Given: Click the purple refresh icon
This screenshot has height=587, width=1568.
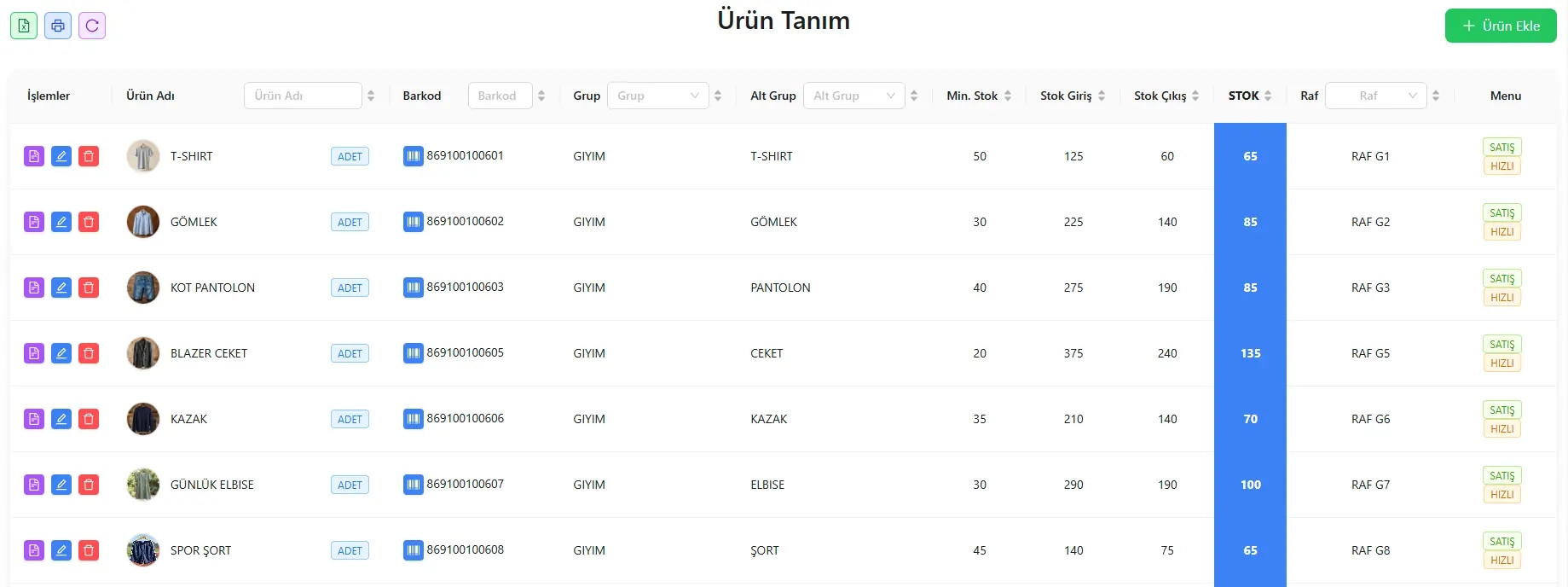Looking at the screenshot, I should coord(92,26).
